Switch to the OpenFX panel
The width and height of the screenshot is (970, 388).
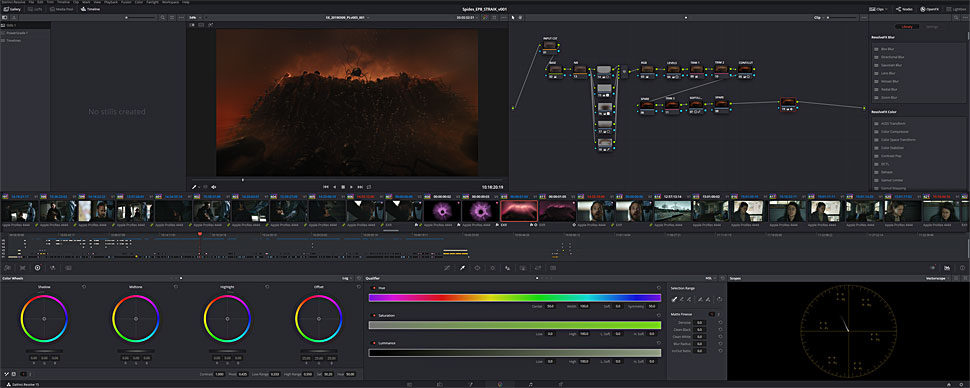pos(930,9)
